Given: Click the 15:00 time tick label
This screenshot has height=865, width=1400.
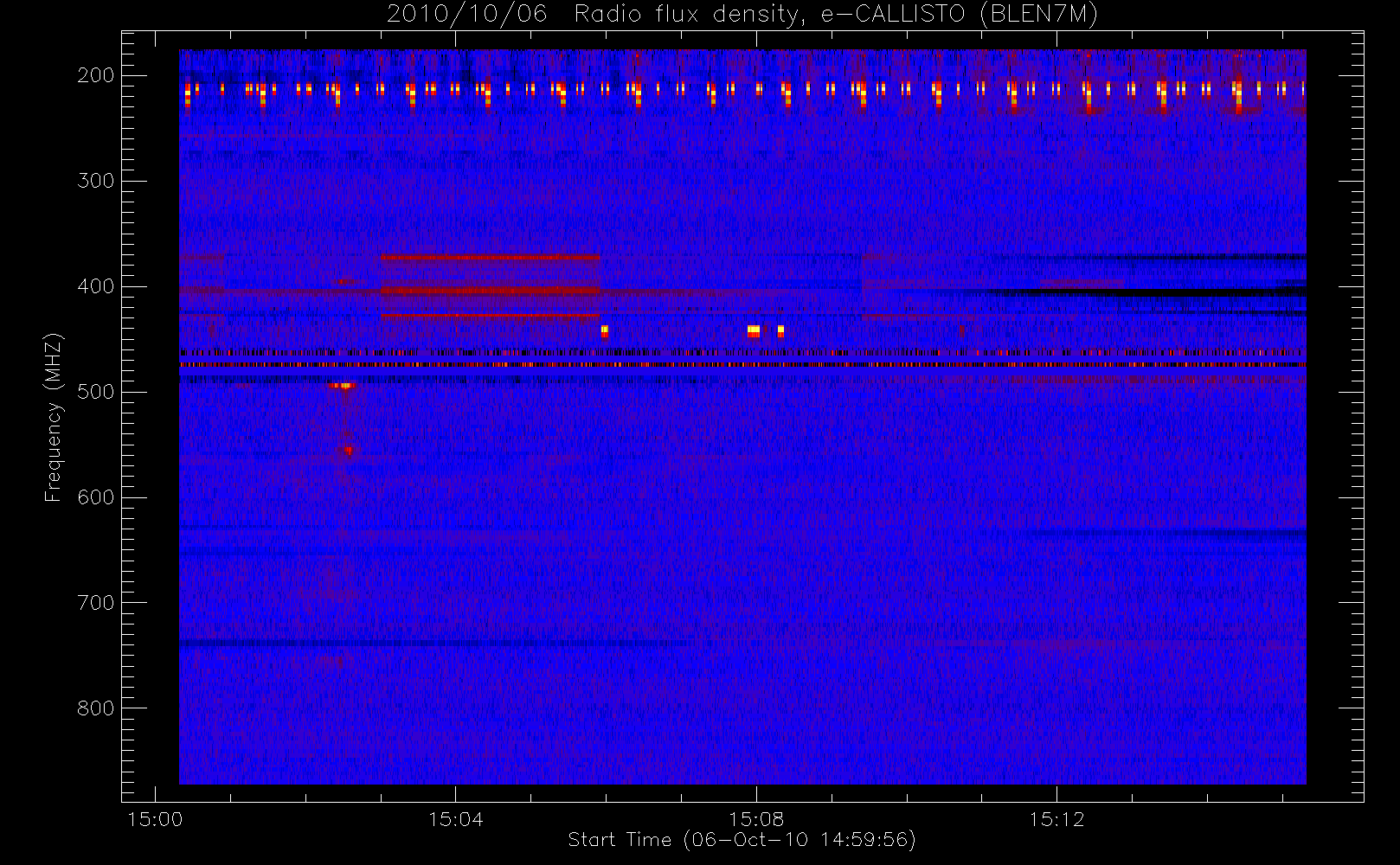Looking at the screenshot, I should [x=155, y=819].
